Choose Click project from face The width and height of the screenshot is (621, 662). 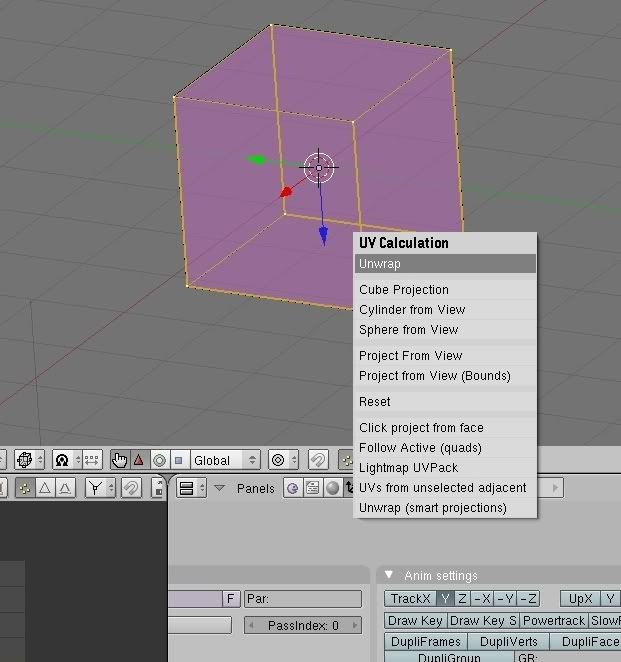(445, 428)
